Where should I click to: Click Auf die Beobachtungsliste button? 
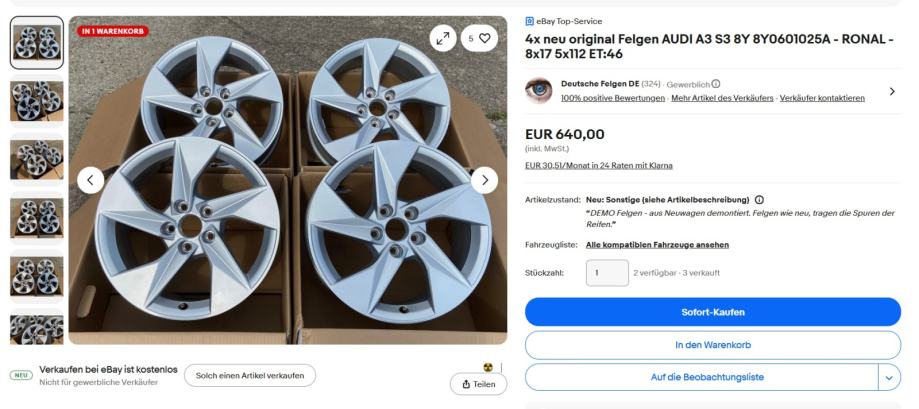point(700,377)
